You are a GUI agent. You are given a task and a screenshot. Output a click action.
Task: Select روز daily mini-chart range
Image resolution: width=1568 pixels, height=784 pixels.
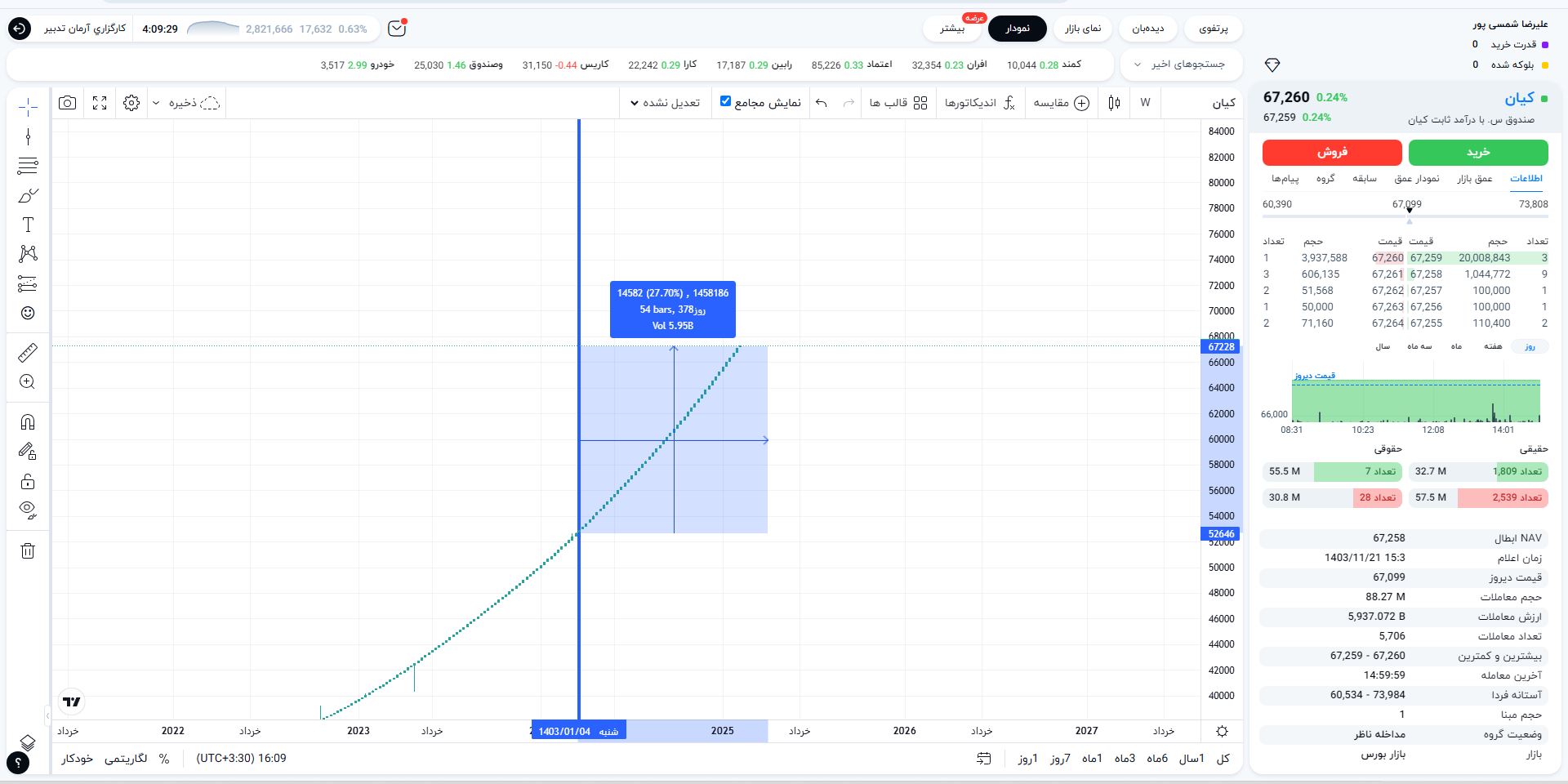[x=1530, y=346]
